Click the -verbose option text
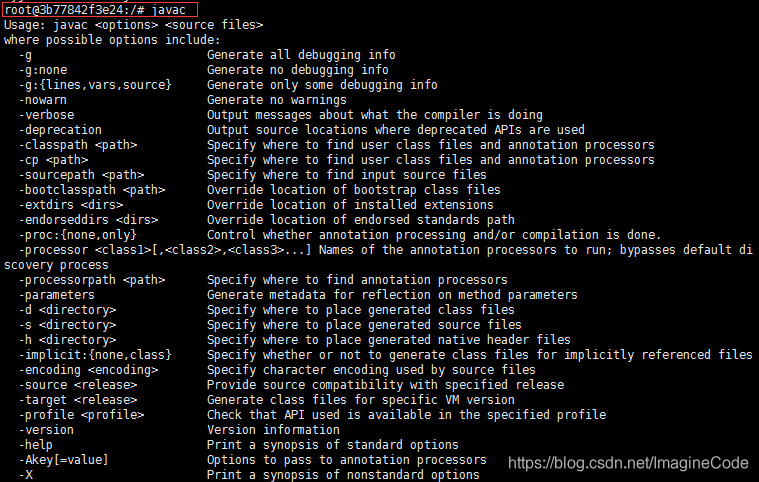The width and height of the screenshot is (759, 482). click(x=46, y=115)
